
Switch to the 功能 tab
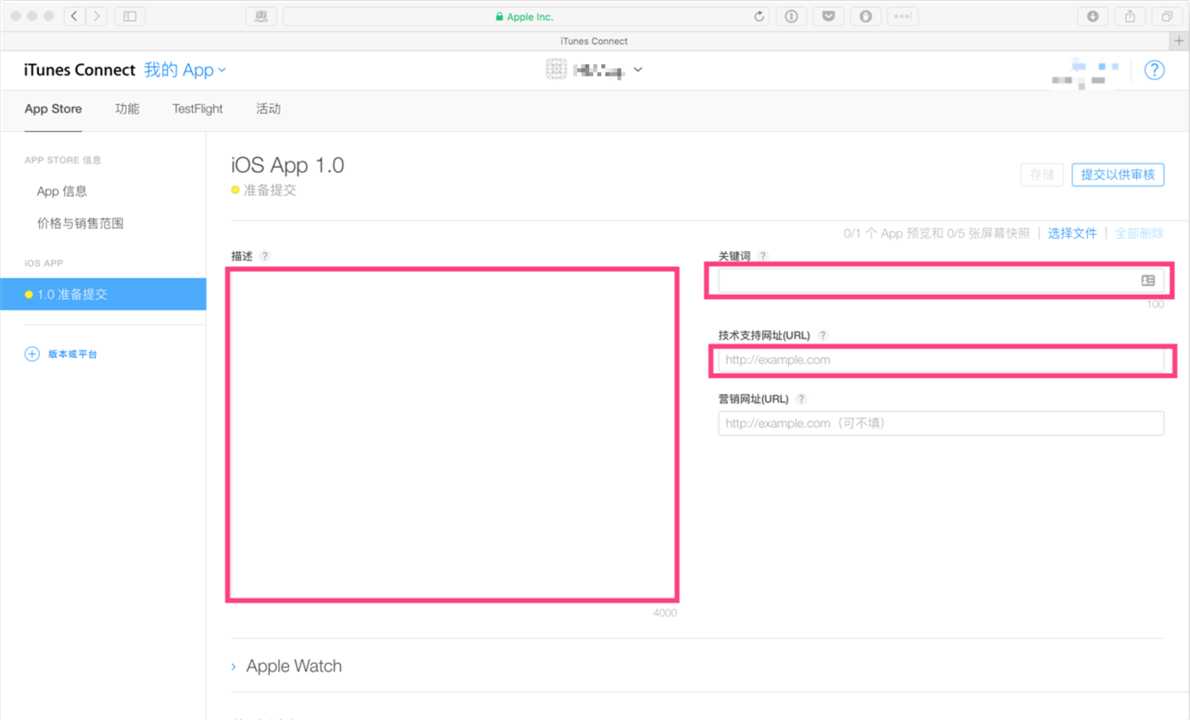[x=127, y=108]
